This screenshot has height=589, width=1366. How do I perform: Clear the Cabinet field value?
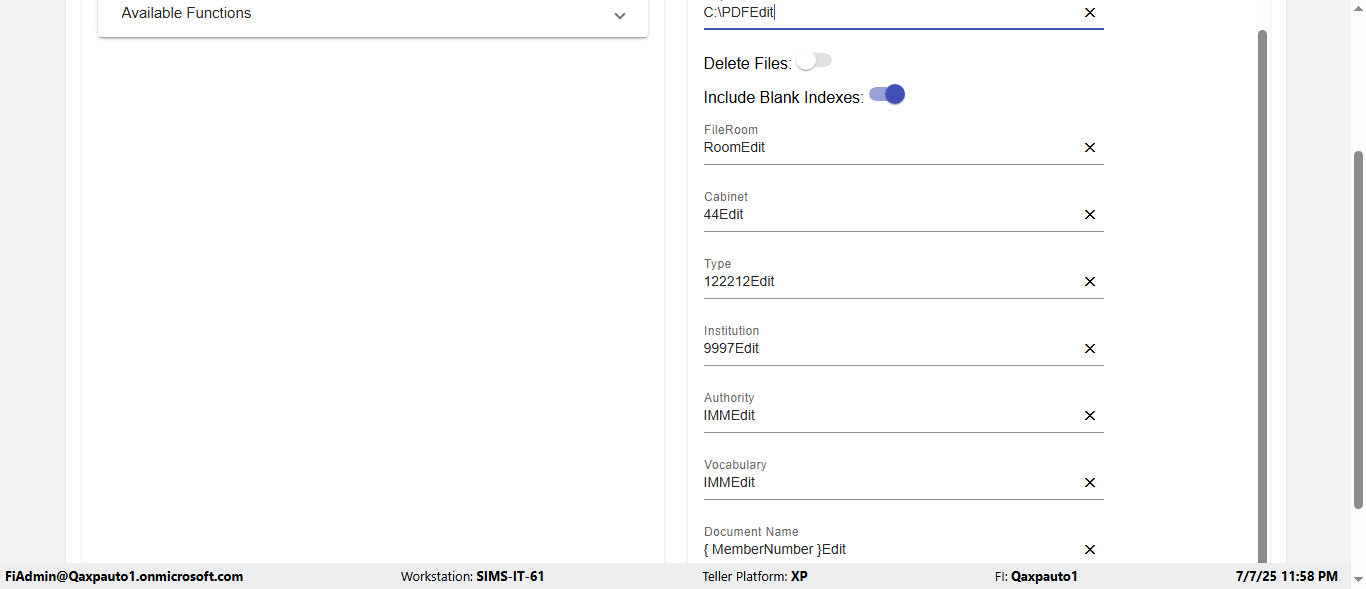(1090, 215)
